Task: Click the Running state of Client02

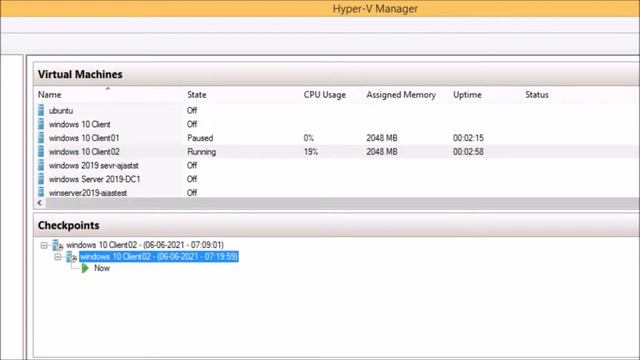Action: (202, 152)
